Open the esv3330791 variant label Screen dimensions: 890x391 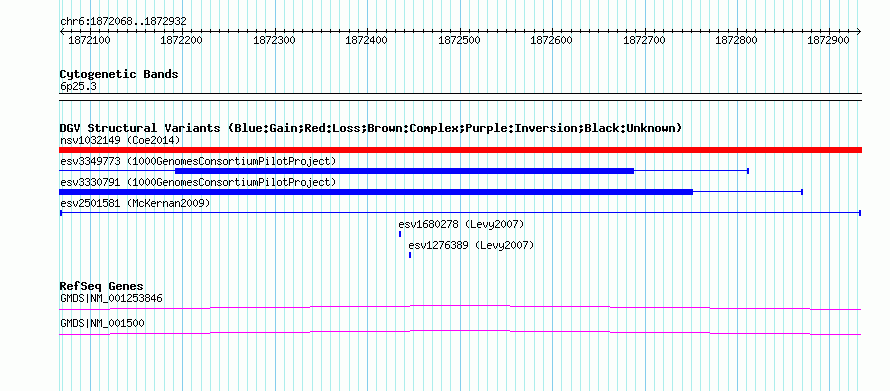(198, 182)
